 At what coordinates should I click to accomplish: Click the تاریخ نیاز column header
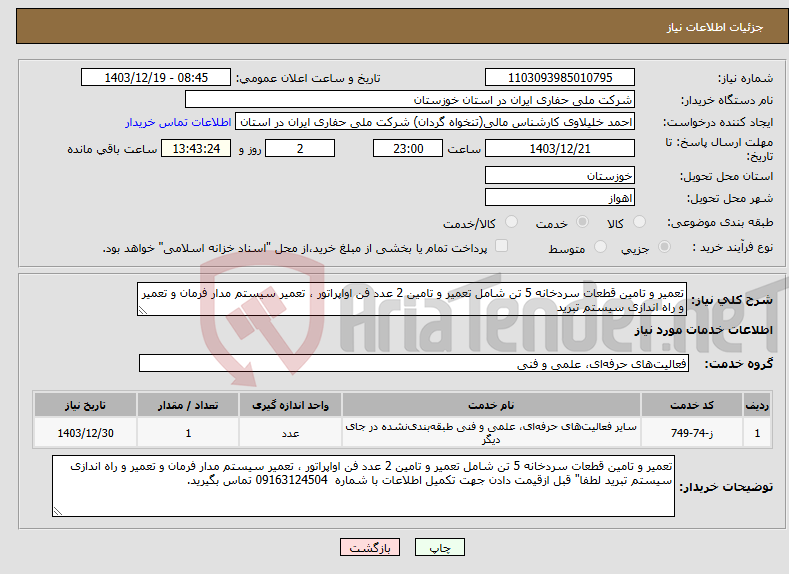[x=85, y=405]
